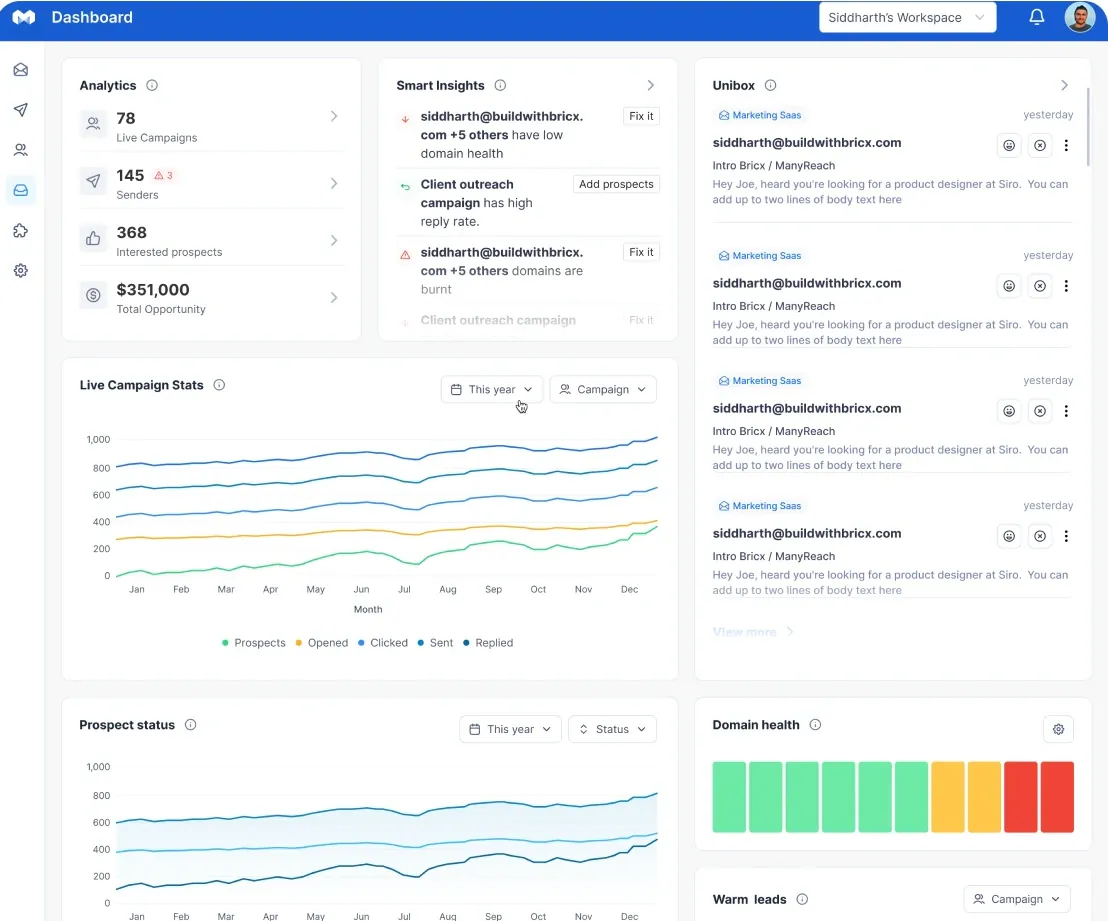
Task: Click emoji reaction icon on third Unibox email
Action: coord(1009,411)
